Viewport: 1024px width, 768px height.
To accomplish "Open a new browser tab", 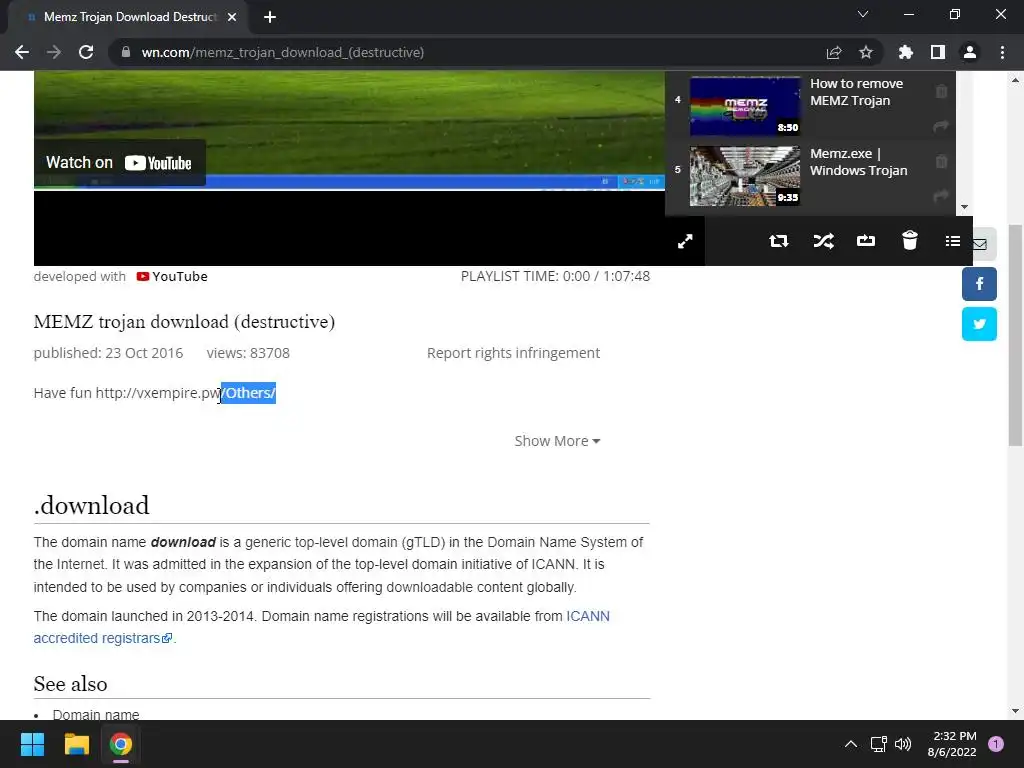I will pos(270,17).
